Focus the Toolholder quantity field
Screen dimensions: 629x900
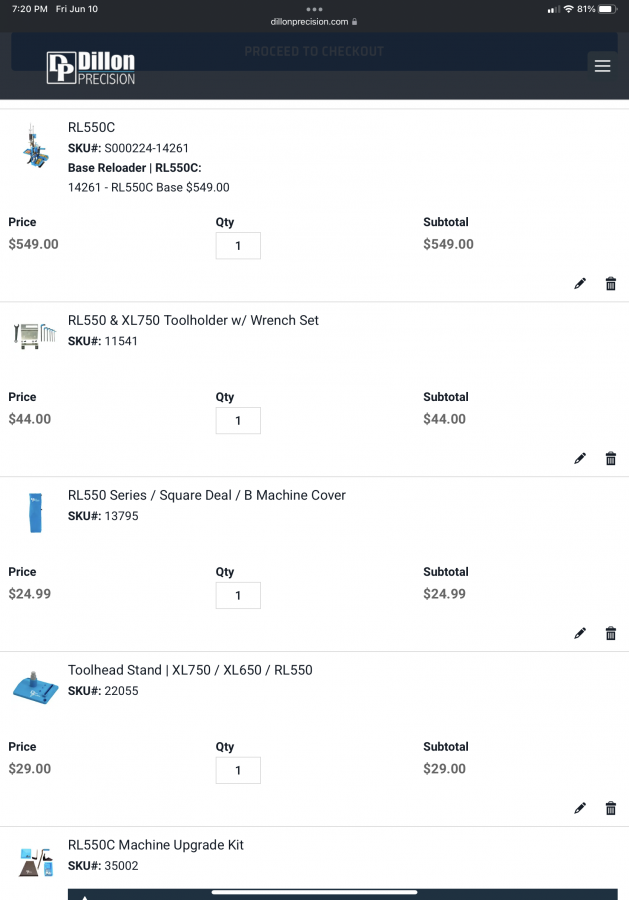tap(238, 421)
